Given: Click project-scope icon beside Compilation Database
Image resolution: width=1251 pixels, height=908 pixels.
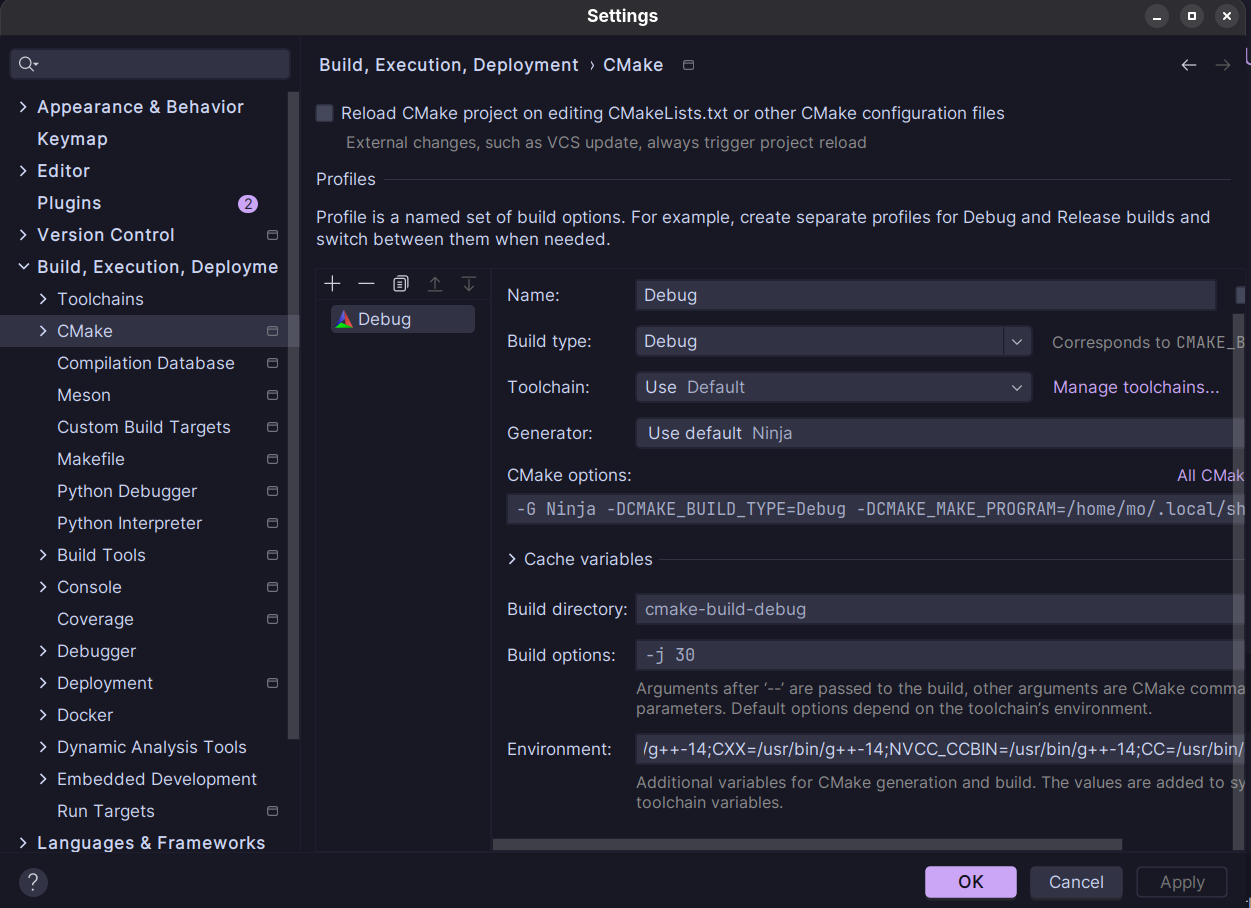Looking at the screenshot, I should click(272, 363).
